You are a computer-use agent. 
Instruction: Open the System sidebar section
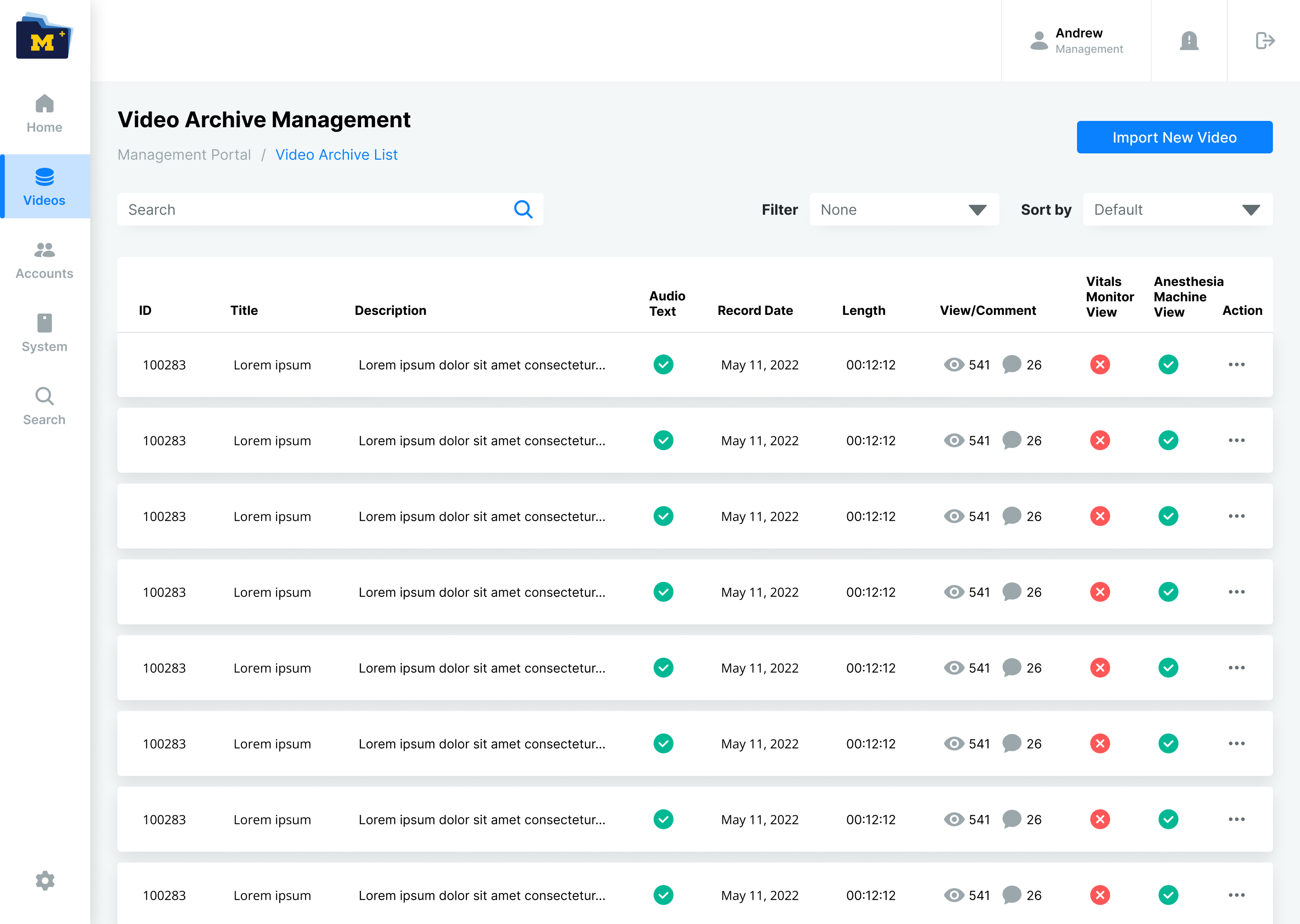[44, 333]
